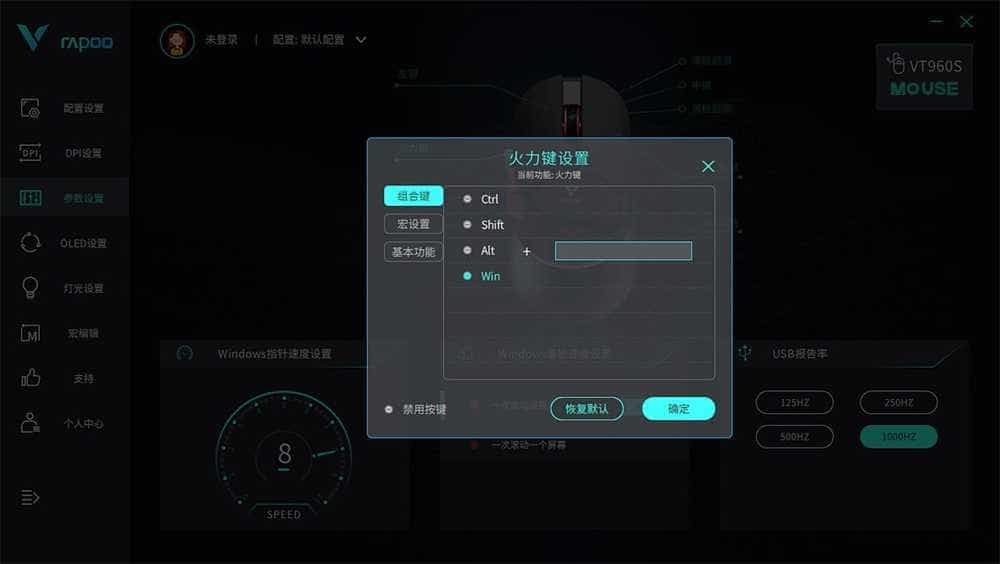Switch to the 宏设置 tab
The image size is (1000, 564).
pos(413,224)
